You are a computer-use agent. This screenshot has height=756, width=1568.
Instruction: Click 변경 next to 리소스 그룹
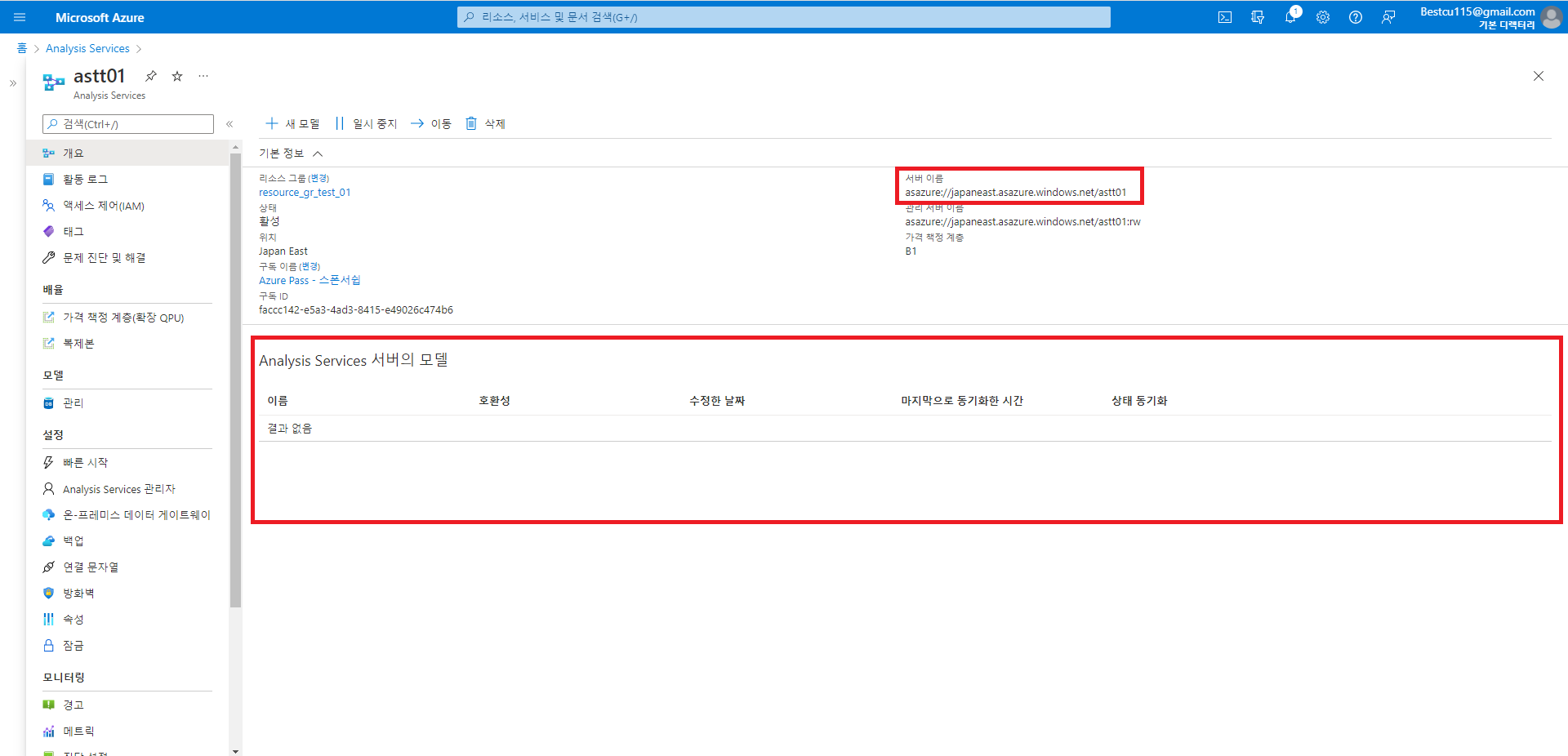318,178
